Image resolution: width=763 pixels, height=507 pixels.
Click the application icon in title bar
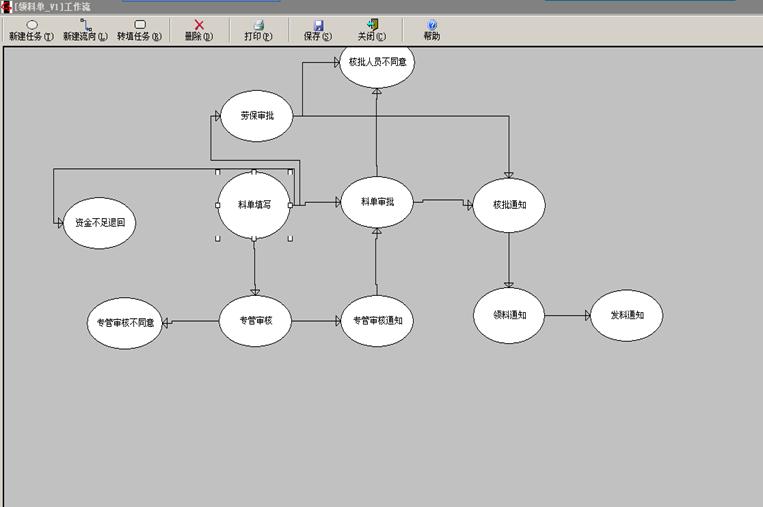7,6
